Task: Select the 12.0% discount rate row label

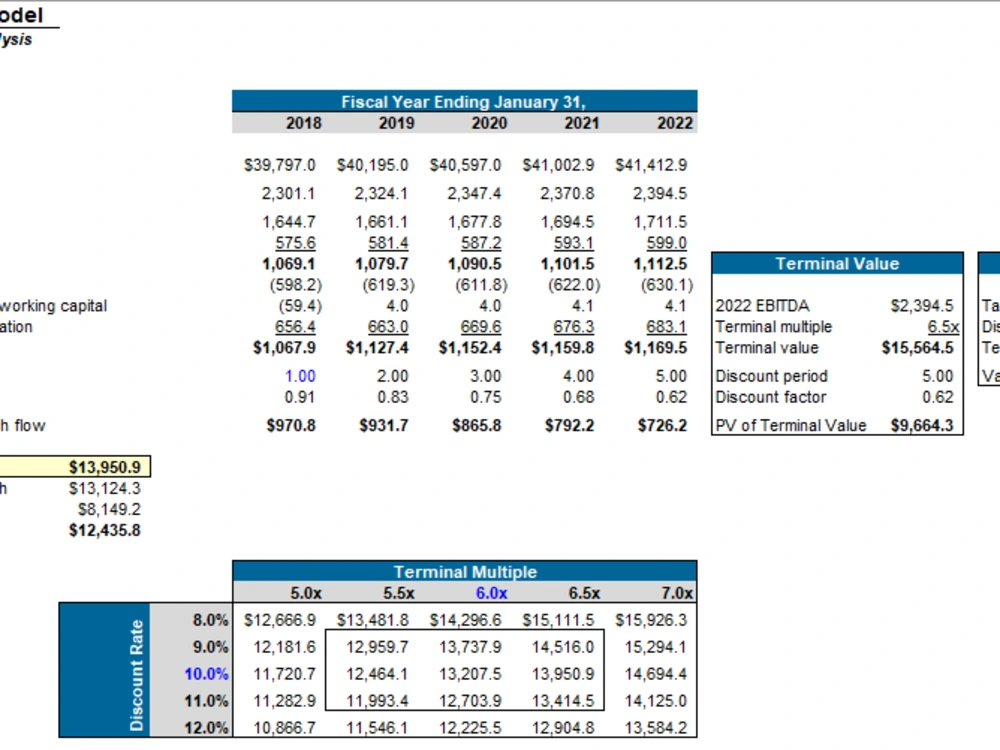Action: pyautogui.click(x=209, y=728)
